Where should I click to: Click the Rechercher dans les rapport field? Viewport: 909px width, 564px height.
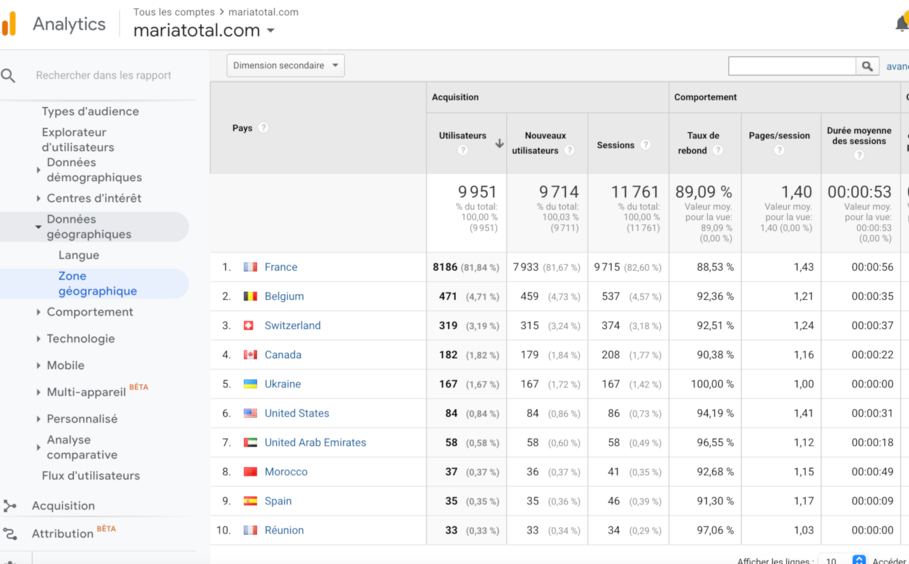[x=103, y=75]
